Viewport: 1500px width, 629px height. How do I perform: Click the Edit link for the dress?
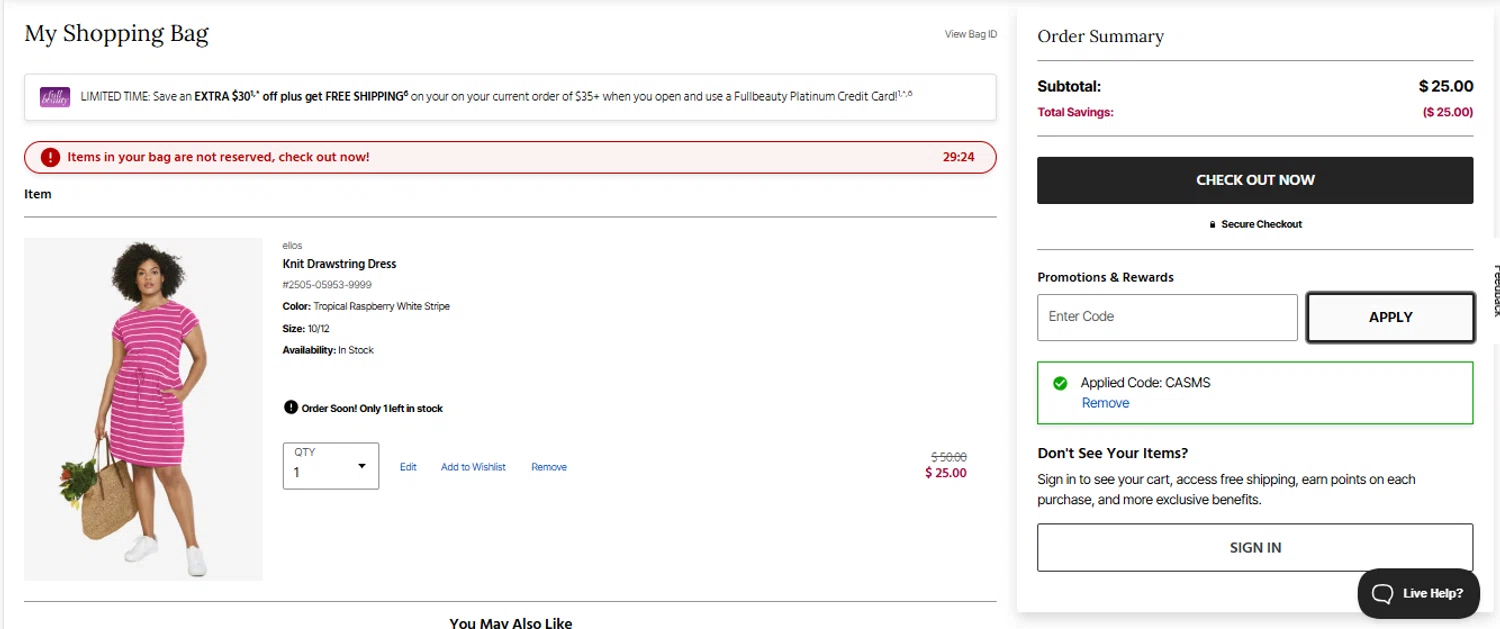tap(408, 467)
